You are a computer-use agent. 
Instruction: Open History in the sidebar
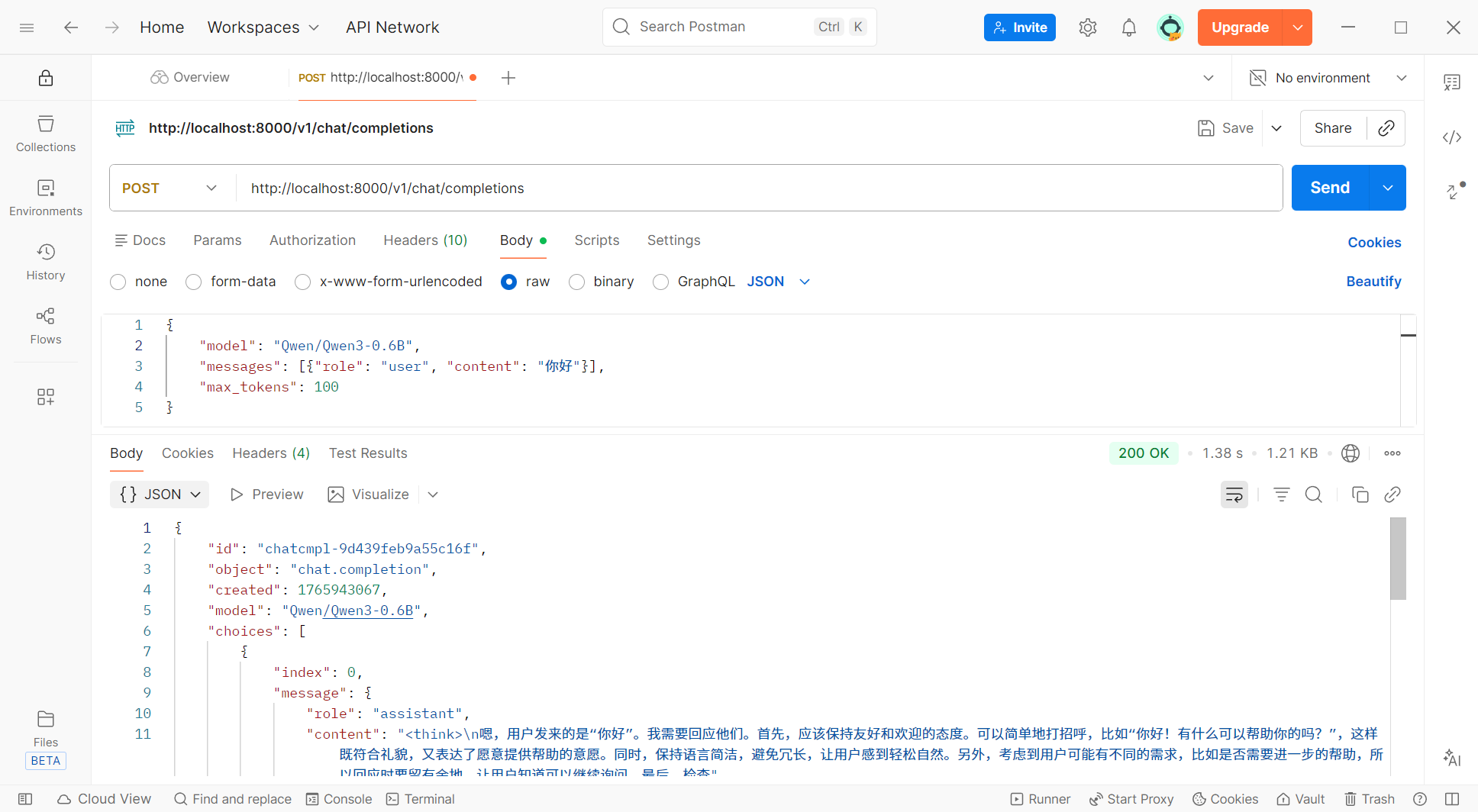coord(46,262)
